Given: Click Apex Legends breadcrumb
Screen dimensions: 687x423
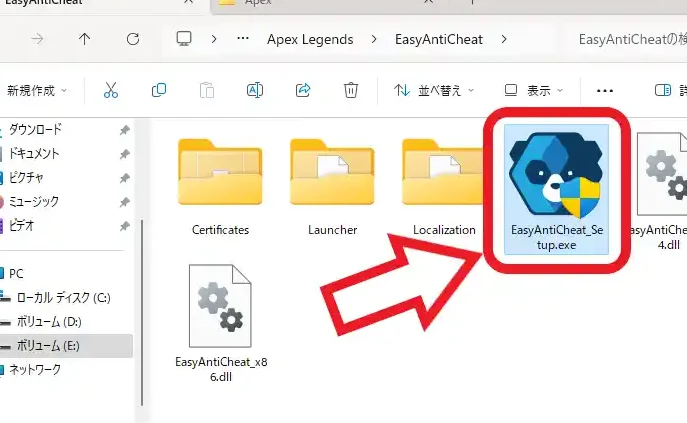Looking at the screenshot, I should [310, 39].
